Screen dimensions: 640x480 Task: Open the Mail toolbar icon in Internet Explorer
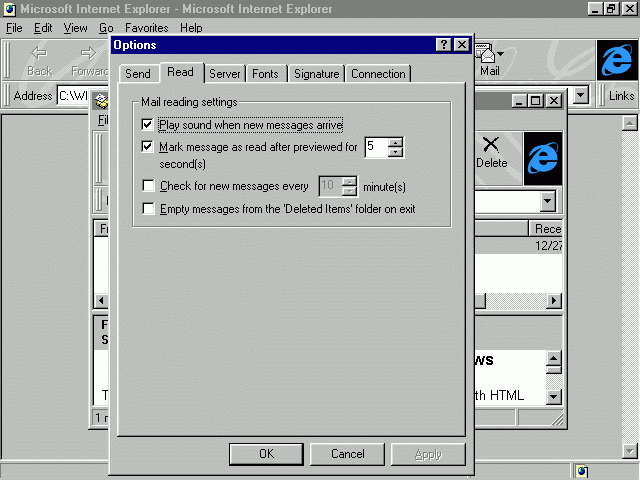click(486, 53)
